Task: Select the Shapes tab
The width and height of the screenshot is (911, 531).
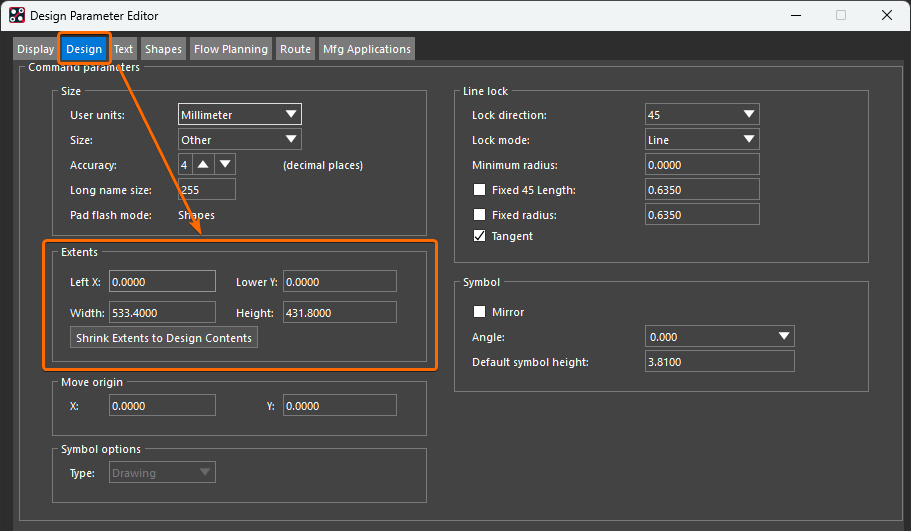Action: tap(163, 49)
